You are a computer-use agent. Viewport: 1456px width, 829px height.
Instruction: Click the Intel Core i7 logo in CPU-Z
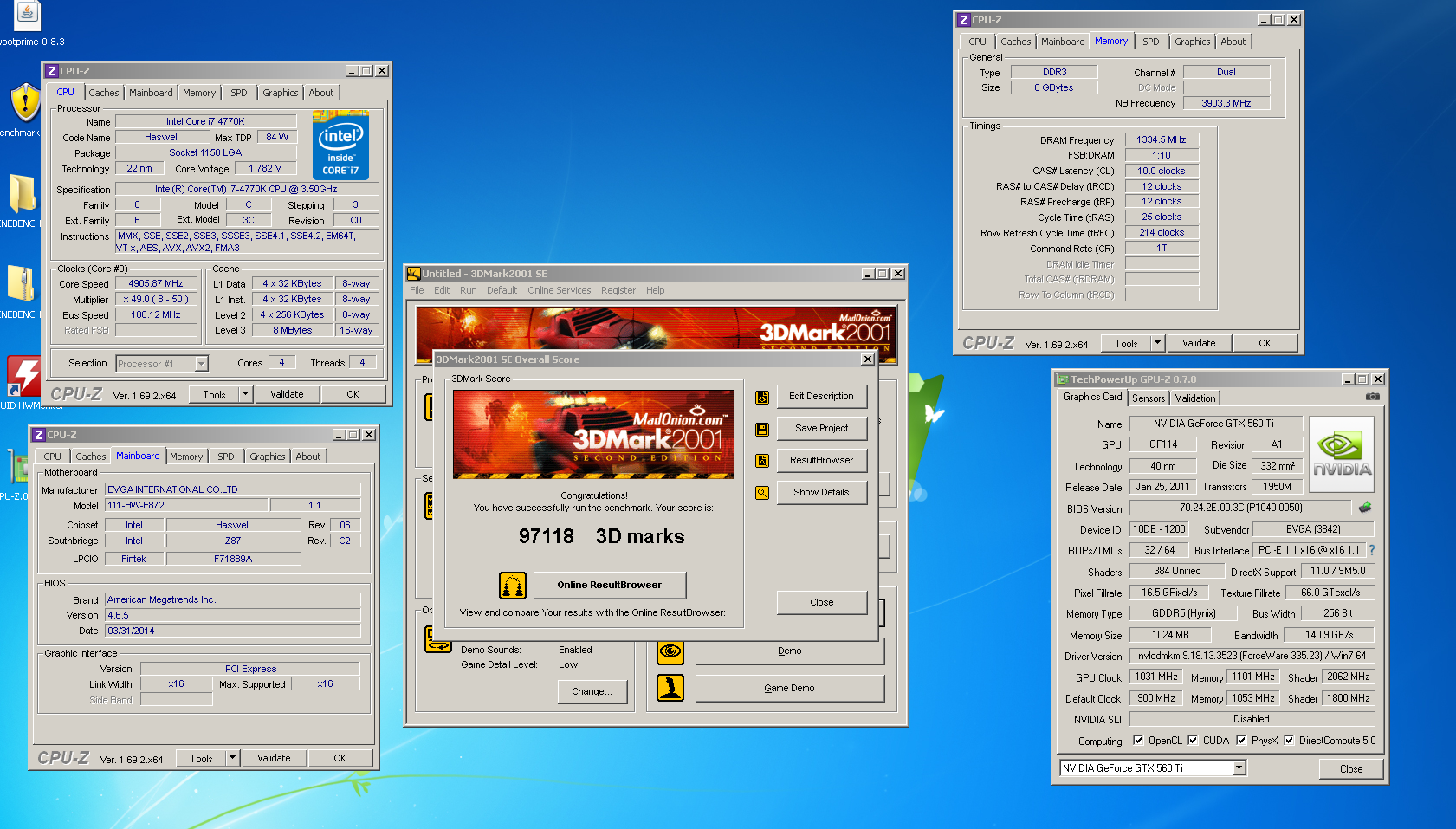point(341,145)
